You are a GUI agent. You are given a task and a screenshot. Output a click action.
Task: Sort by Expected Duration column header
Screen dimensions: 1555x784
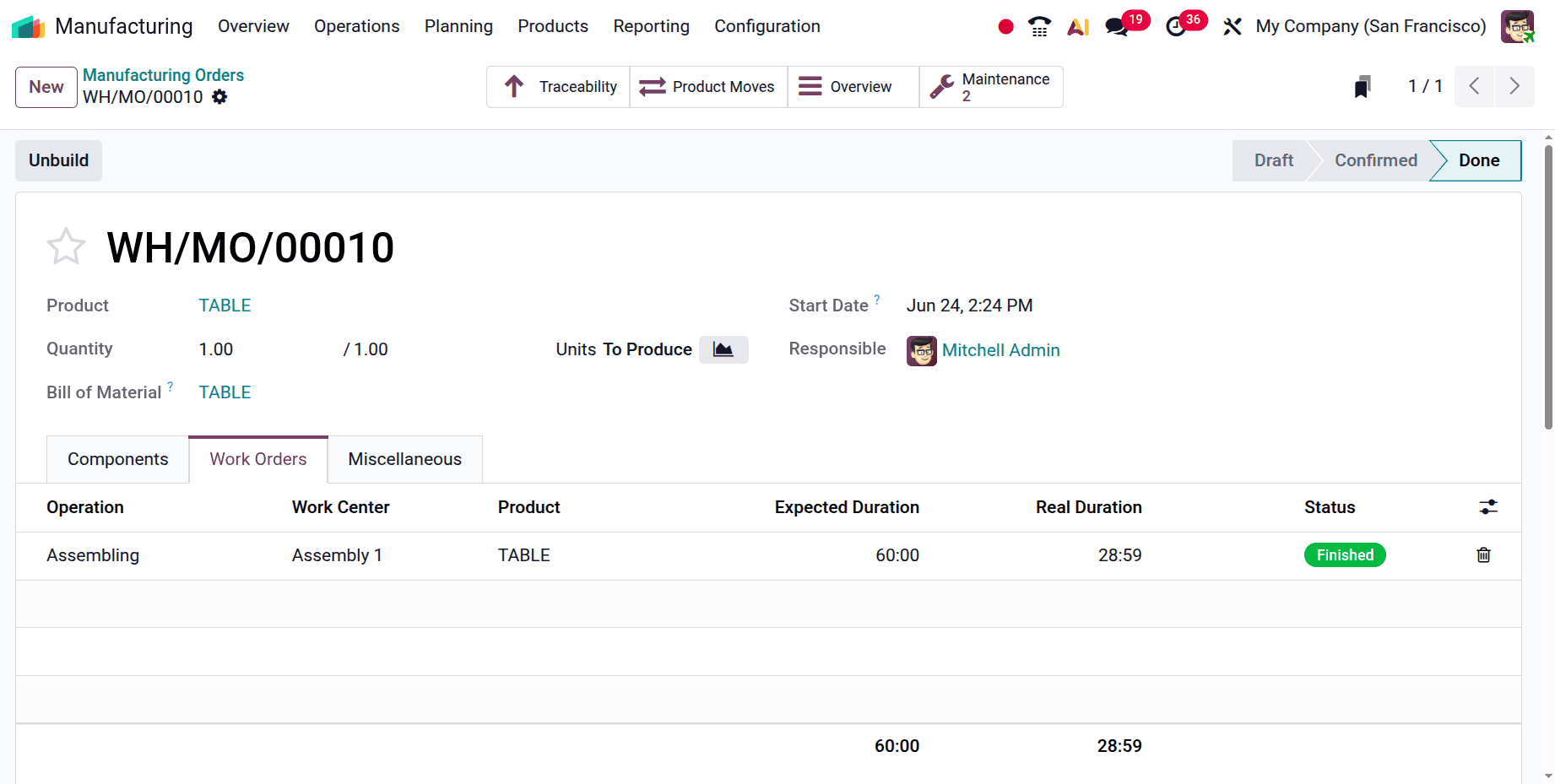(847, 507)
